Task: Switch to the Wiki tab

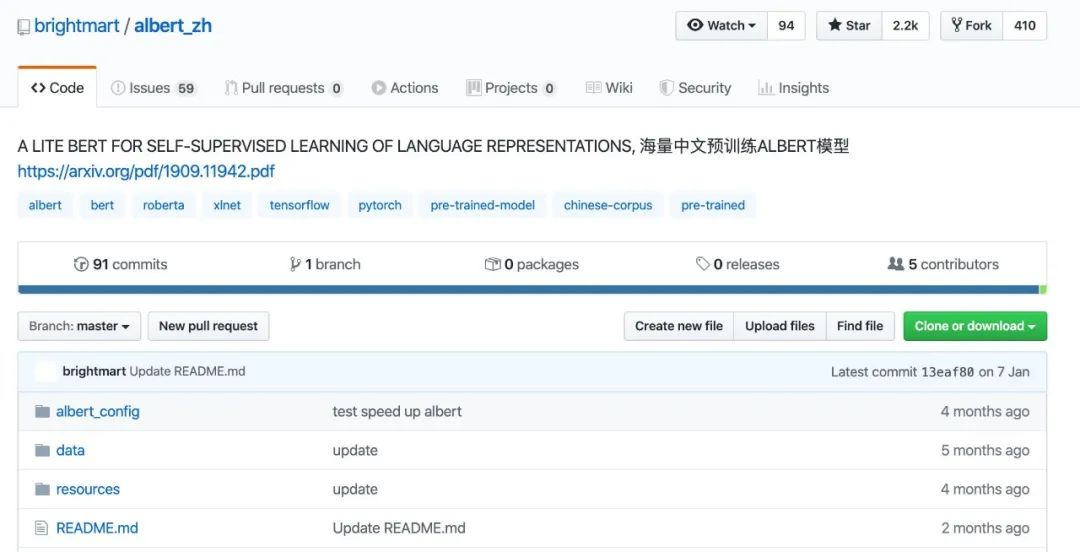Action: click(x=609, y=88)
